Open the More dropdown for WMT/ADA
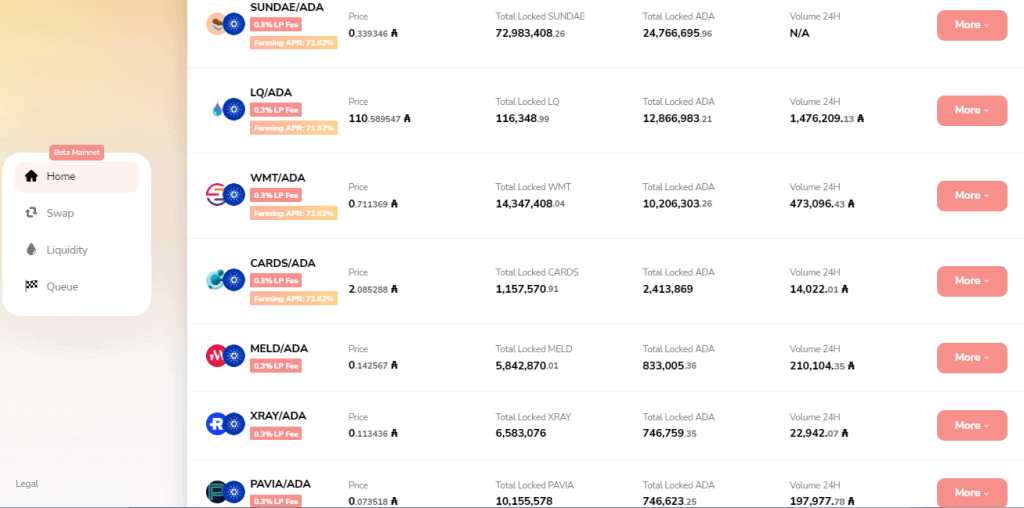Image resolution: width=1024 pixels, height=508 pixels. (971, 195)
